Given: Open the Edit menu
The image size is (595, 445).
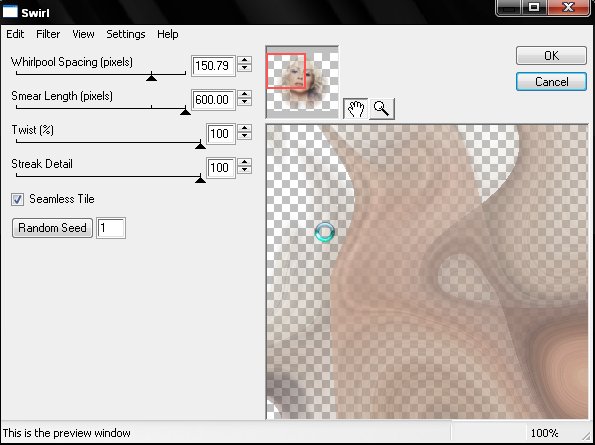Looking at the screenshot, I should click(x=15, y=34).
